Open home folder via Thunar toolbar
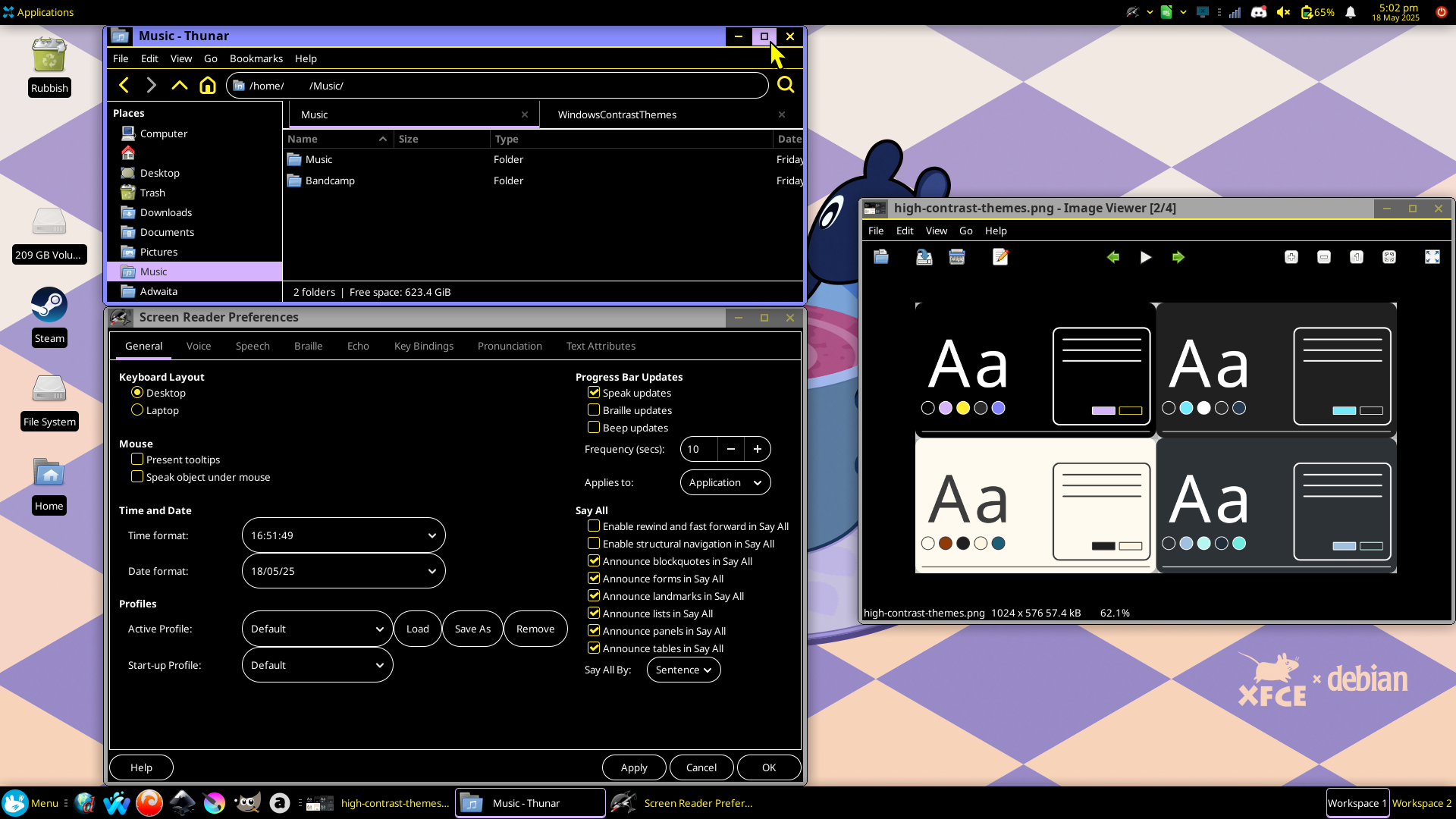Image resolution: width=1456 pixels, height=819 pixels. coord(208,86)
